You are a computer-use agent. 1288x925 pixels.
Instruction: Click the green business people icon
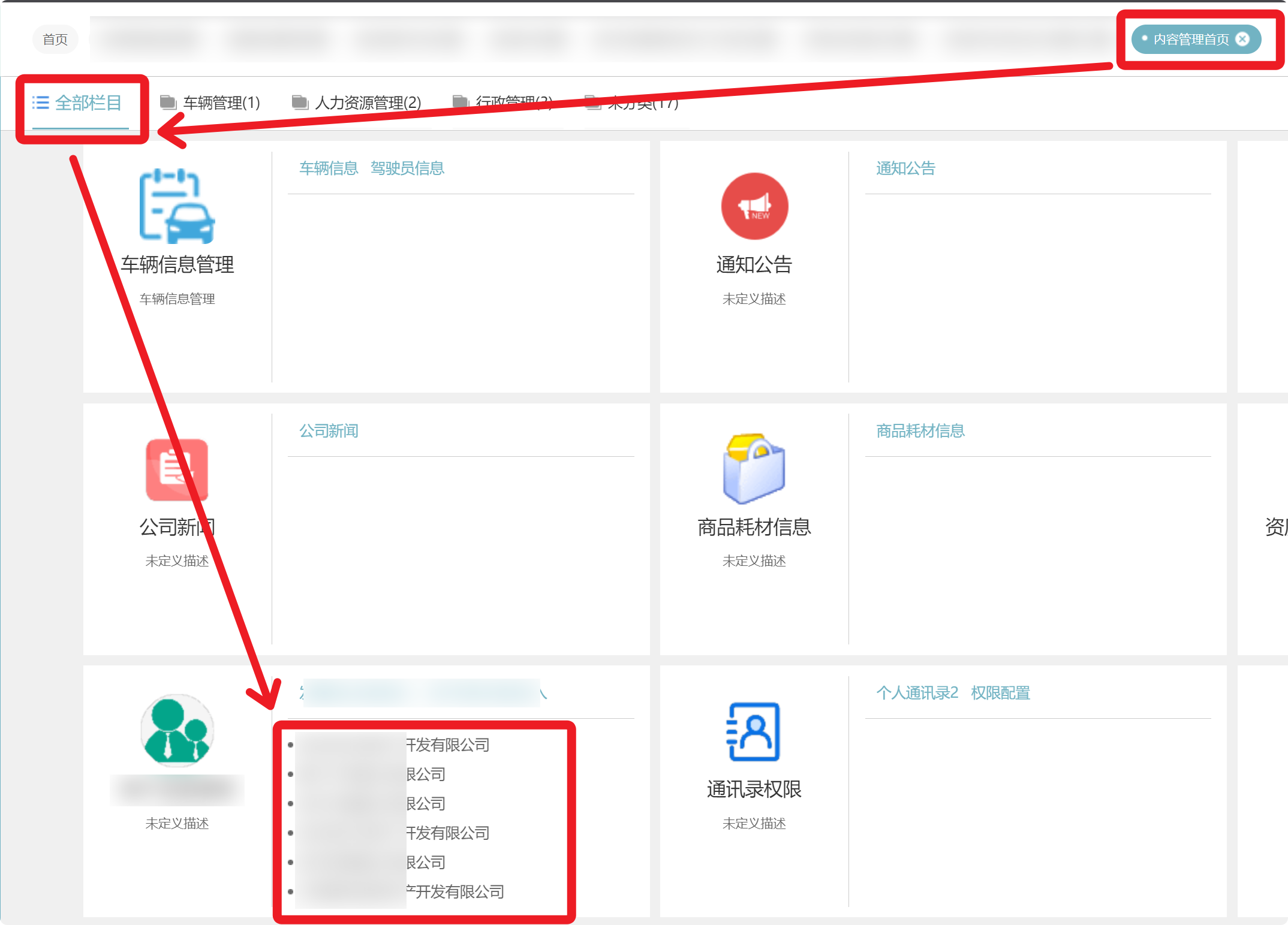[x=177, y=731]
